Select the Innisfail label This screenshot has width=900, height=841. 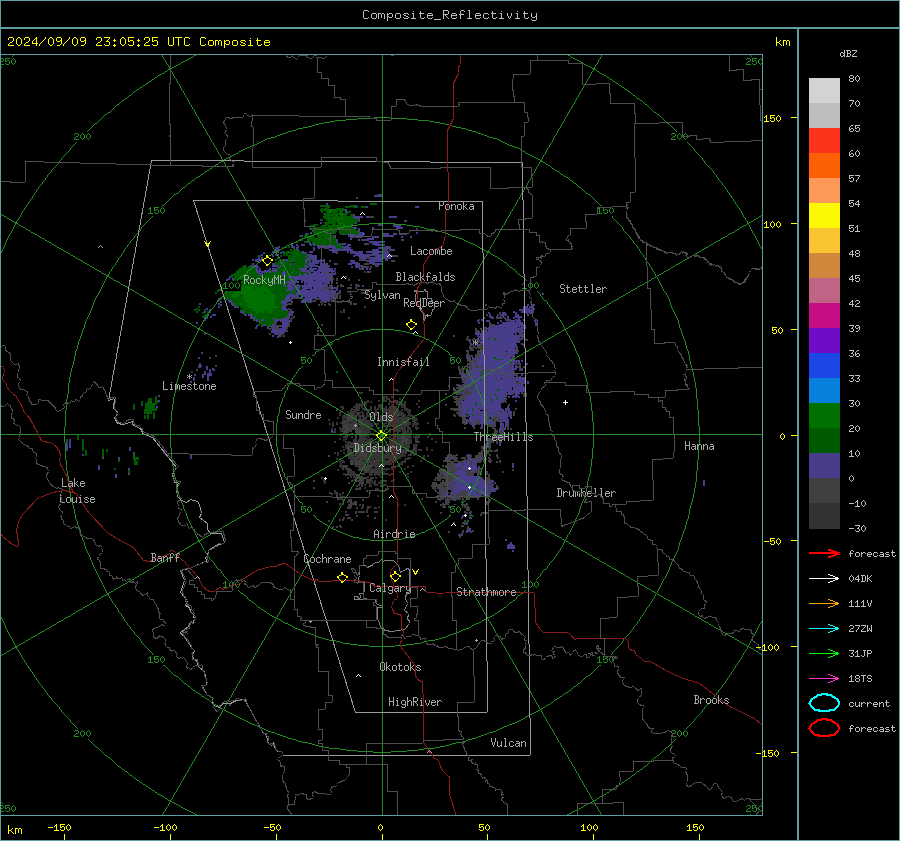(403, 362)
